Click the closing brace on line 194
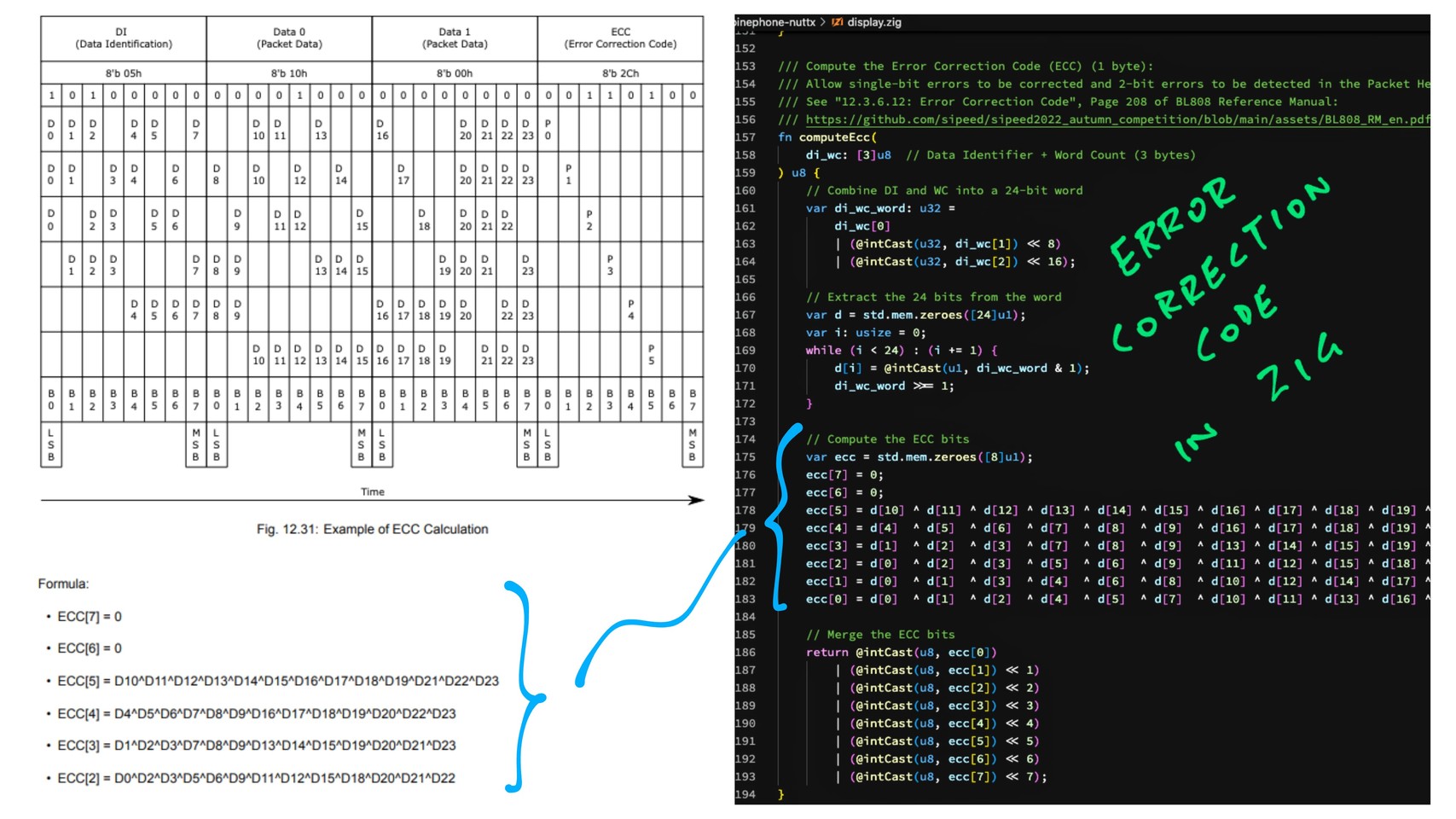 [781, 794]
